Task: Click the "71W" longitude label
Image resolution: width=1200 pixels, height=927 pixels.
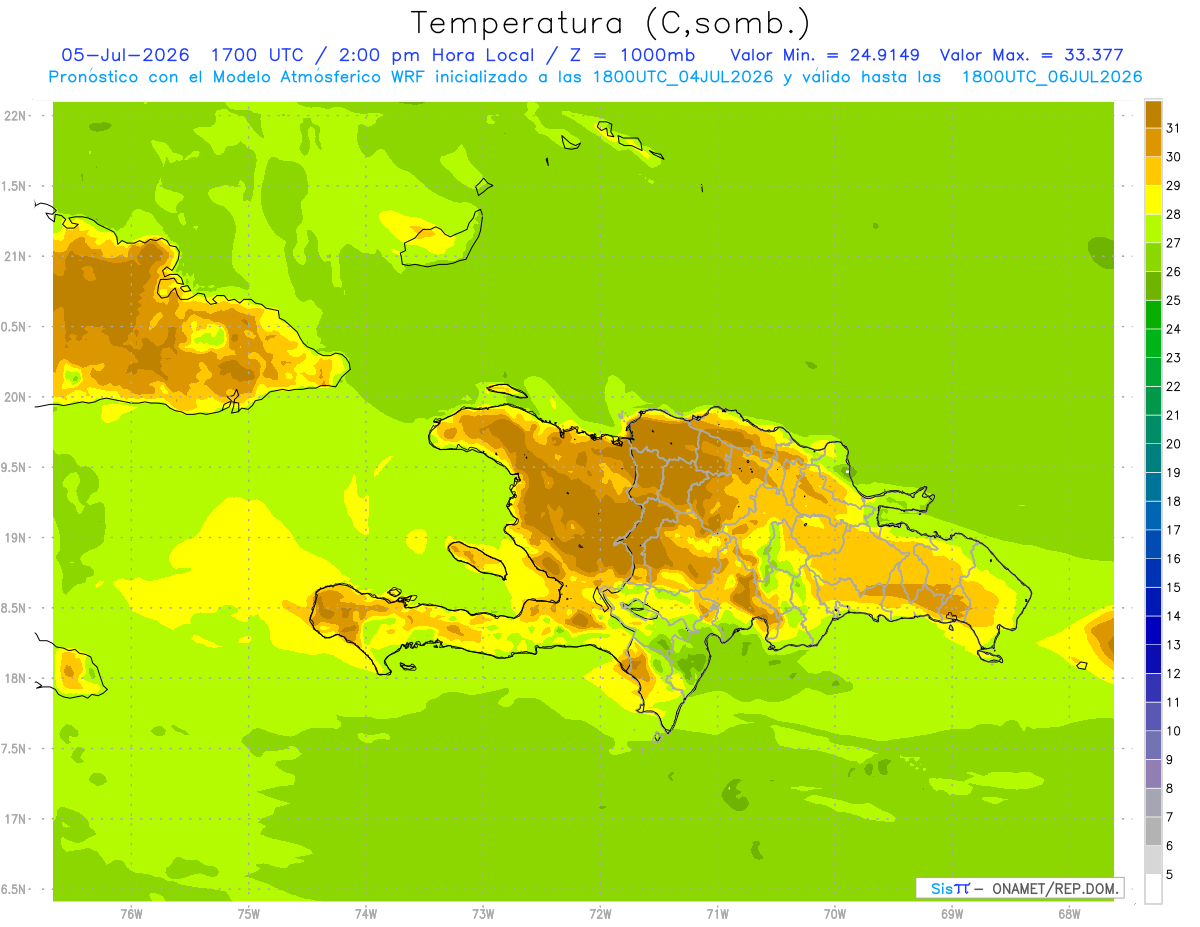Action: [x=717, y=914]
